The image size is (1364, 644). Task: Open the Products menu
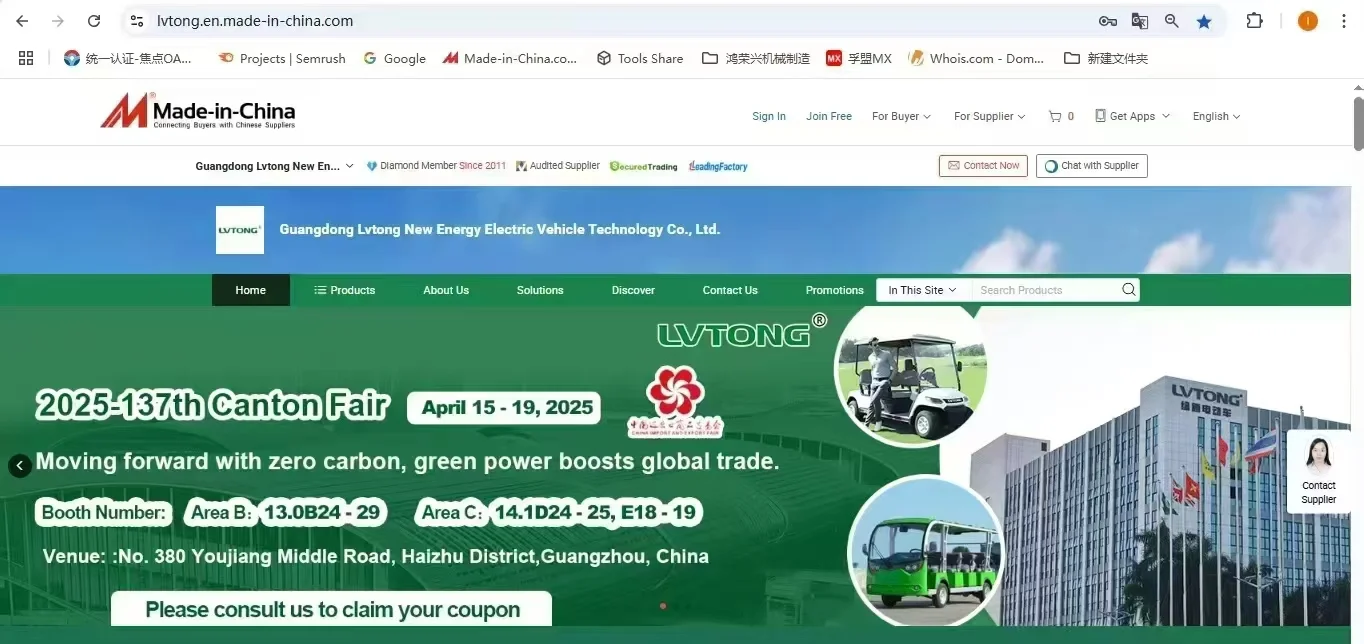pyautogui.click(x=344, y=290)
